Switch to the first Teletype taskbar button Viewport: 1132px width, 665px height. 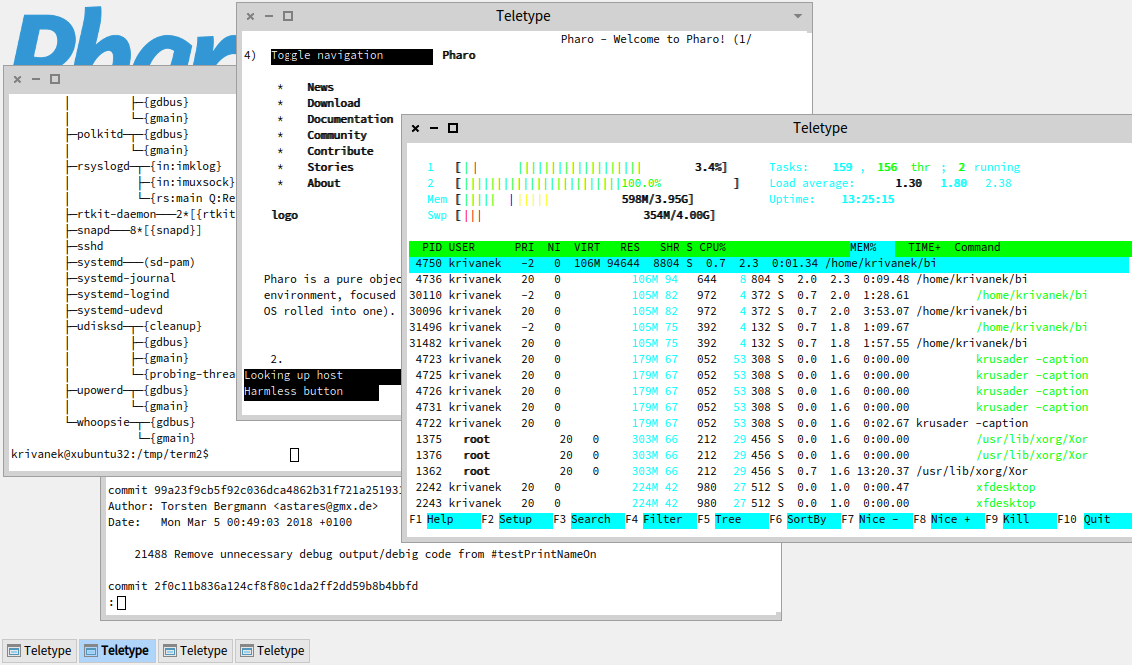tap(39, 651)
